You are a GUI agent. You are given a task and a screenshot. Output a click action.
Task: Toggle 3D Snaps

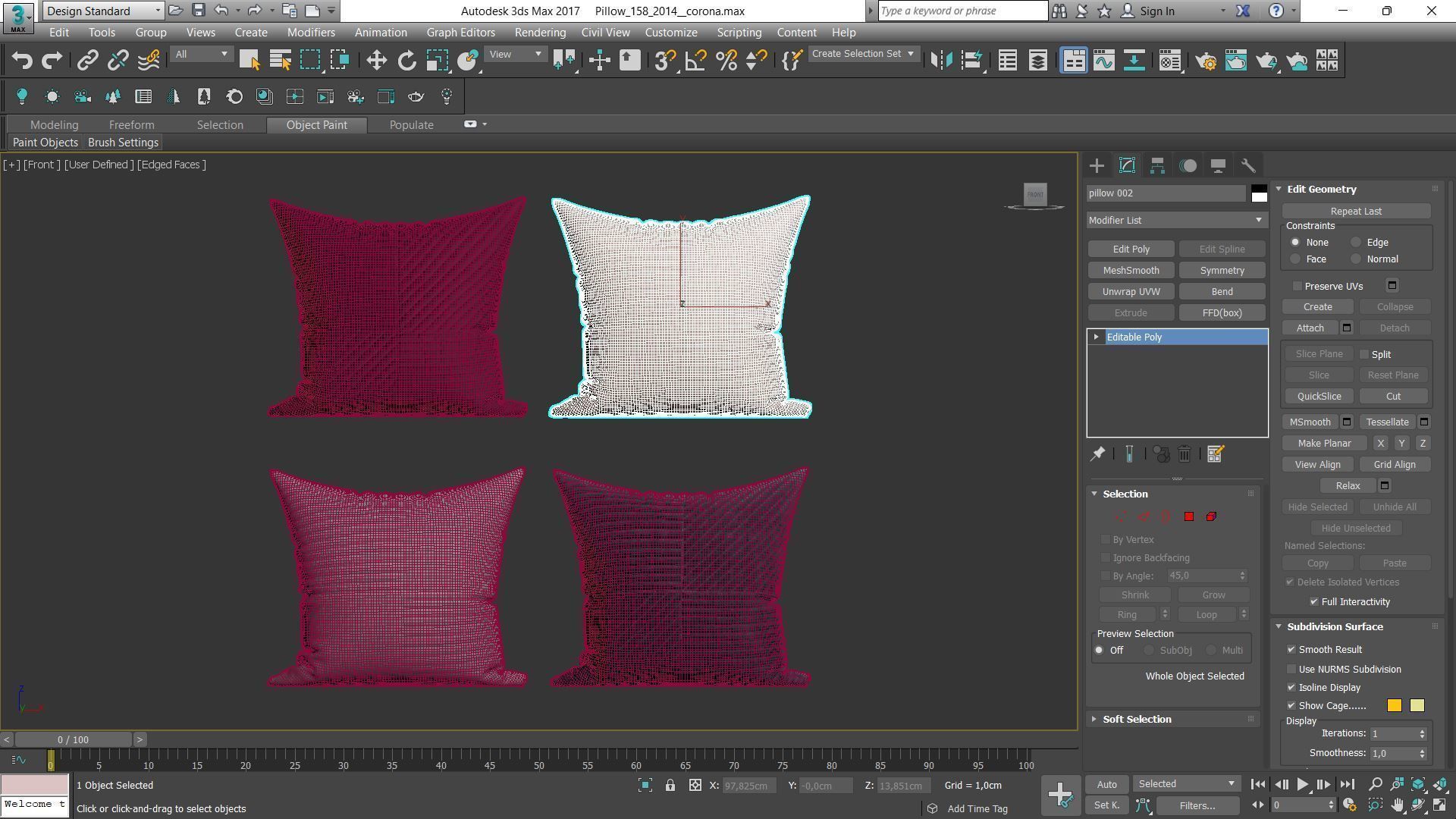coord(665,61)
